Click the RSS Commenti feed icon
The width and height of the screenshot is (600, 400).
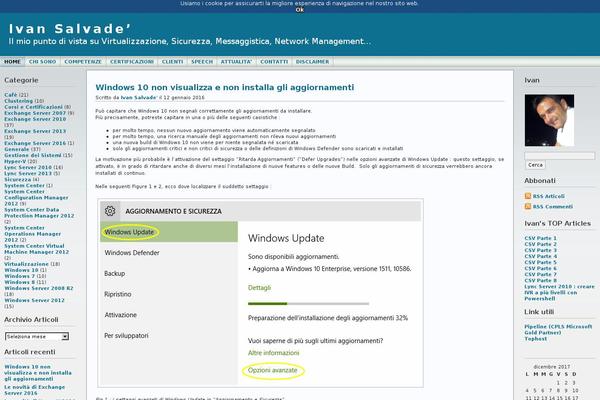pos(528,206)
